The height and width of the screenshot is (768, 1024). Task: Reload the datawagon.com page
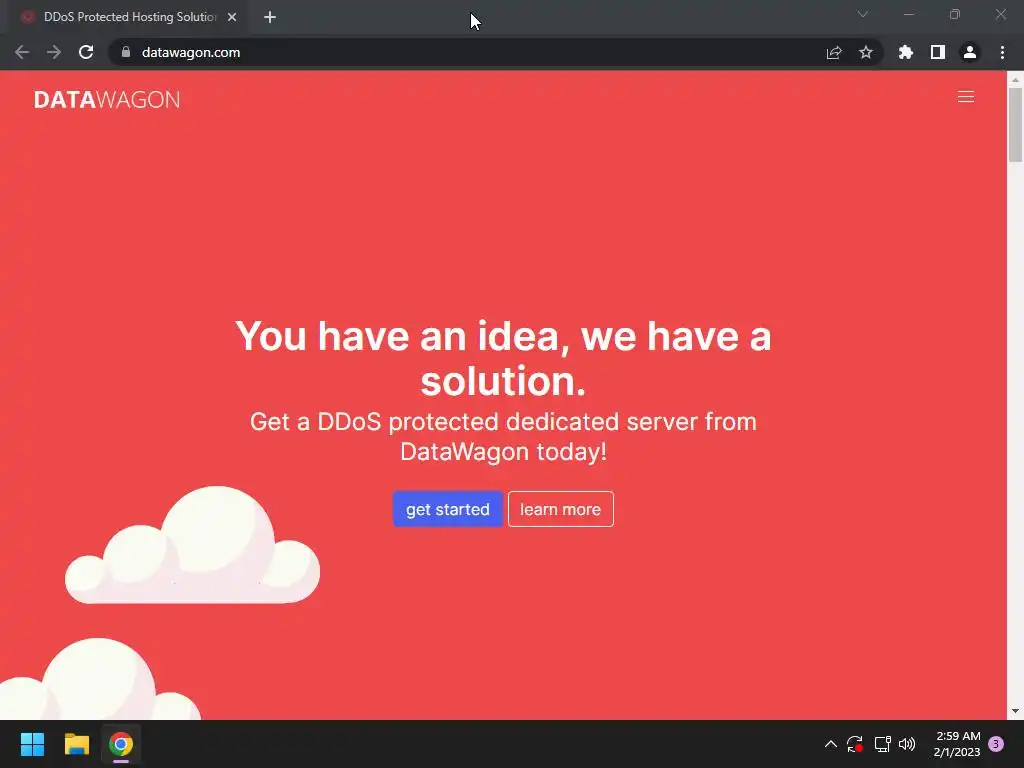click(x=86, y=52)
